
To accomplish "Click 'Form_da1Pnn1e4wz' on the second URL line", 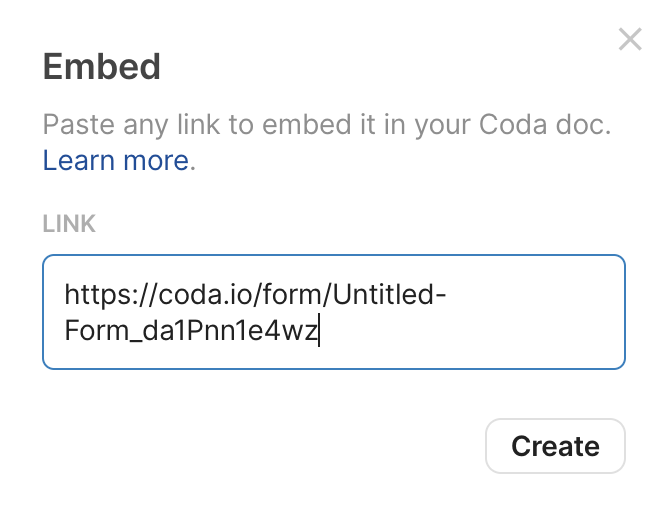I will (190, 331).
